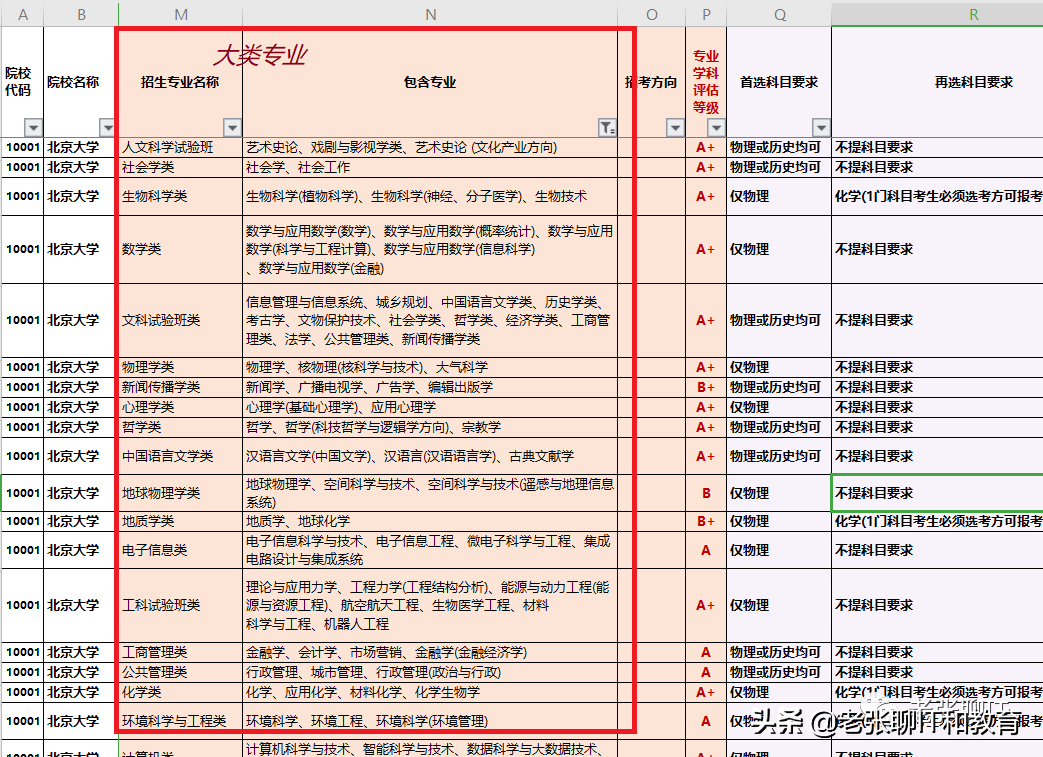This screenshot has height=757, width=1043.
Task: Open the filter arrow on 院校名称 column
Action: (x=106, y=128)
